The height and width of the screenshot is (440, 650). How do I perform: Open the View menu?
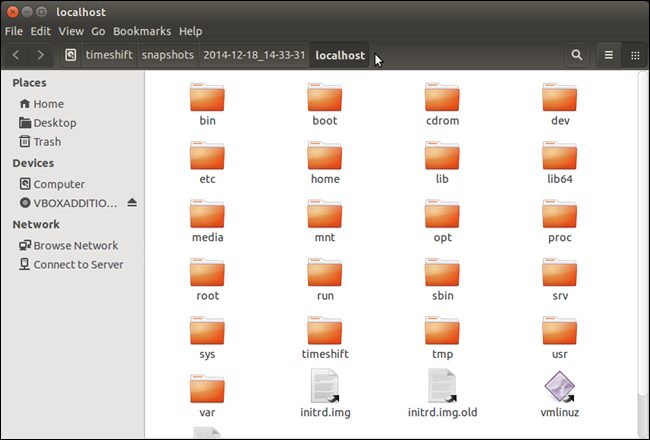tap(71, 31)
